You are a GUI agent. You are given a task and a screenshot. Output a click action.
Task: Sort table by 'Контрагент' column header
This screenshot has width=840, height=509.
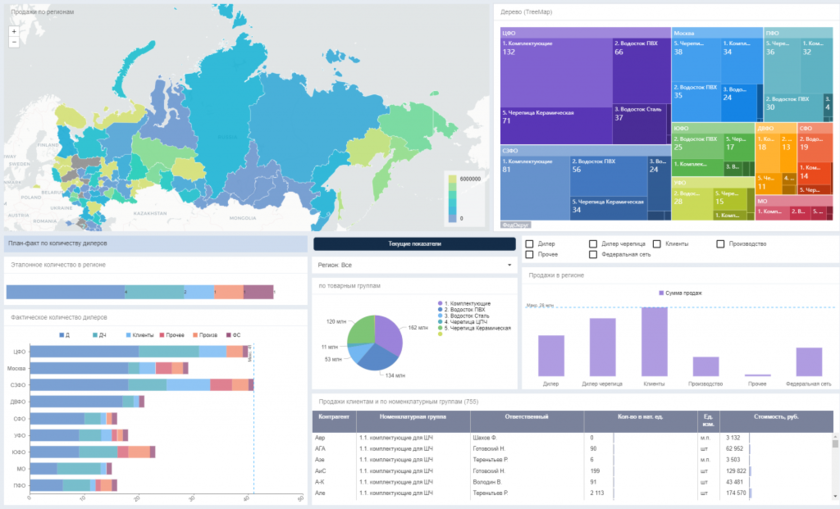[x=333, y=416]
